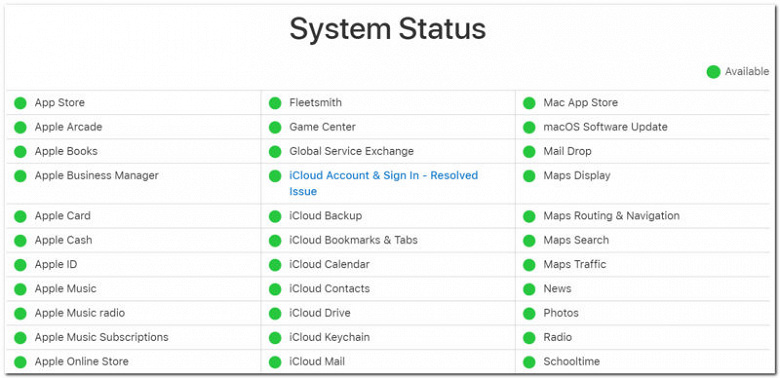The width and height of the screenshot is (780, 378).
Task: Select the Apple Music Subscriptions service name
Action: 101,337
